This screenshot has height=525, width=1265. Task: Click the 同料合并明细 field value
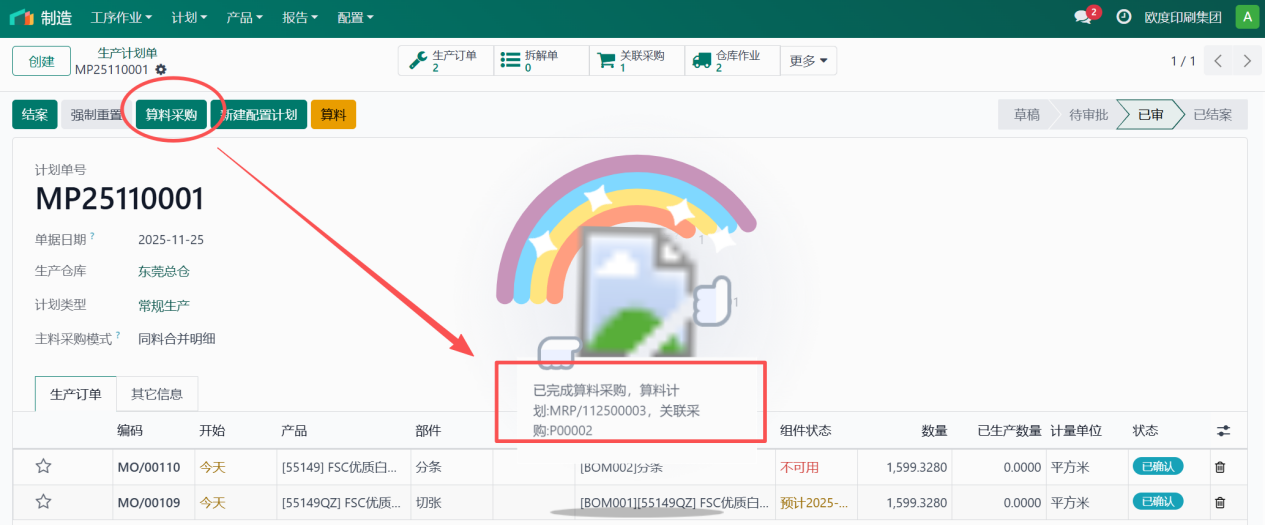point(177,339)
